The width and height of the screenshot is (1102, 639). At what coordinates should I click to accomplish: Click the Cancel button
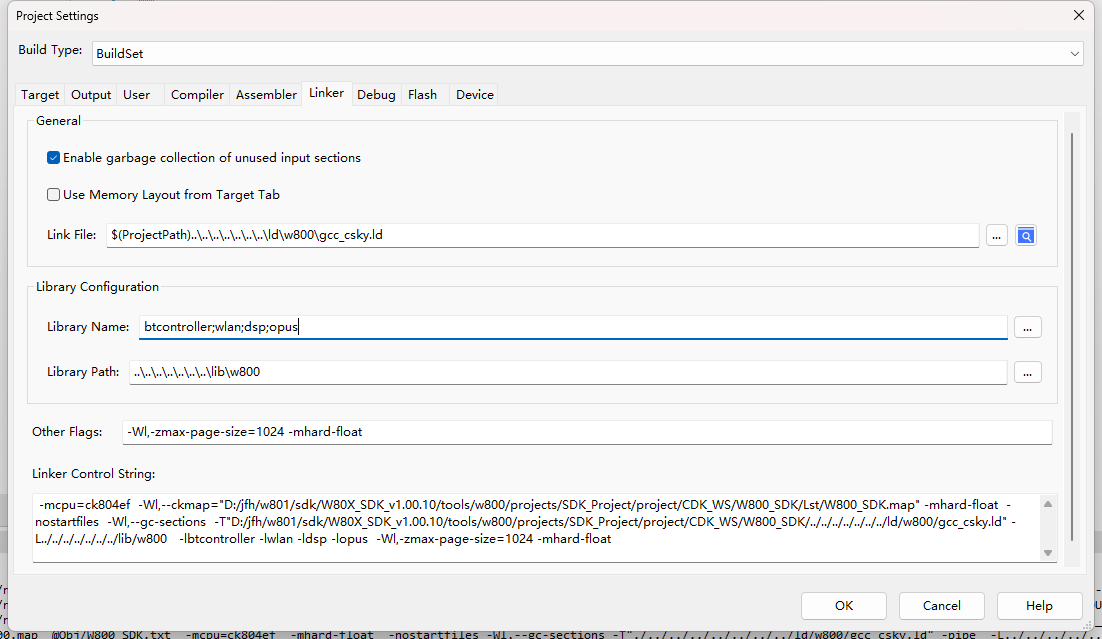pos(941,605)
